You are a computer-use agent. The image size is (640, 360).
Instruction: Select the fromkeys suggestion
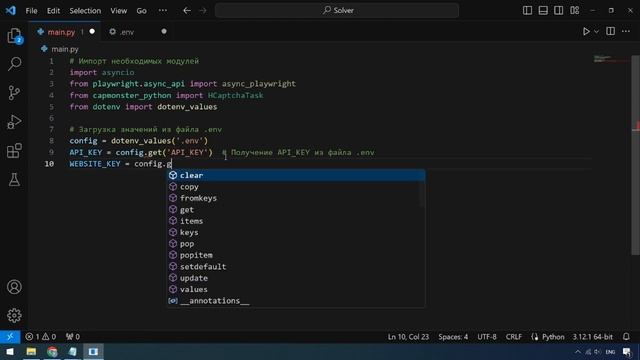[x=296, y=198]
